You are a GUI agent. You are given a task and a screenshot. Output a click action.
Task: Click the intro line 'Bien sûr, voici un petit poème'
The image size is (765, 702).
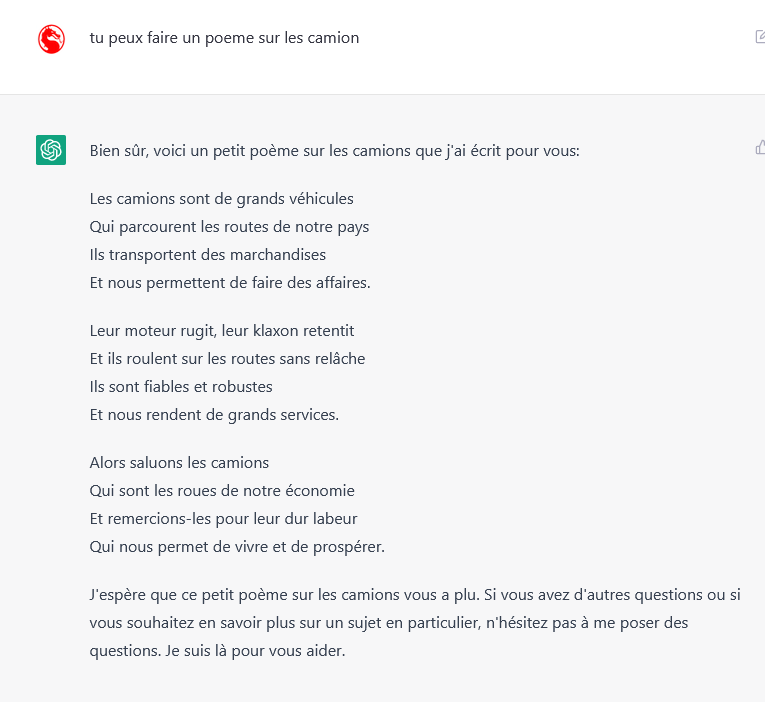(334, 151)
